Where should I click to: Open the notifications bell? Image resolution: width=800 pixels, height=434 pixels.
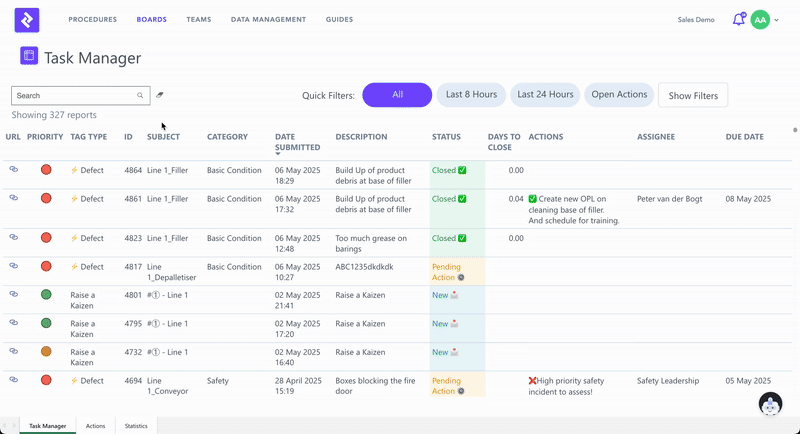click(739, 19)
